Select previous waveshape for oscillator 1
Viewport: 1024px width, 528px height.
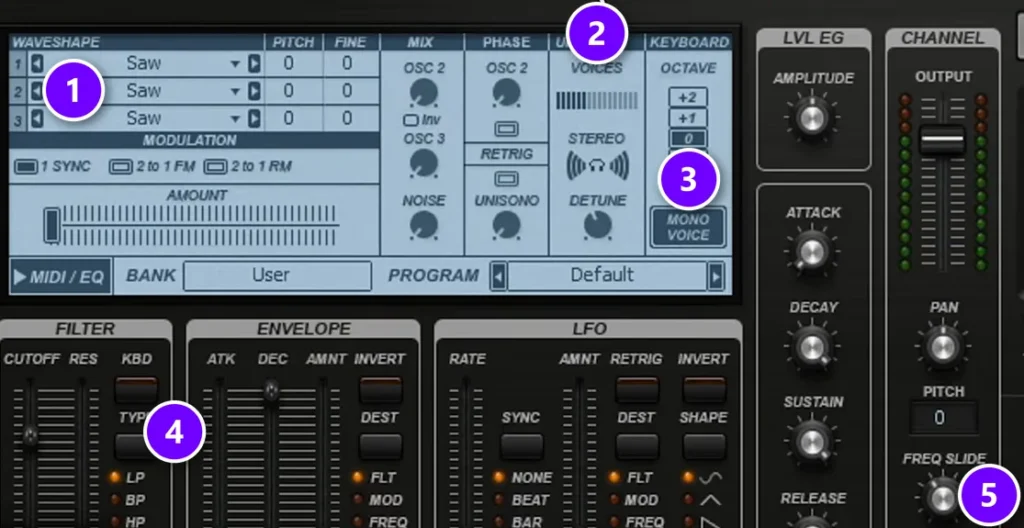click(x=37, y=64)
